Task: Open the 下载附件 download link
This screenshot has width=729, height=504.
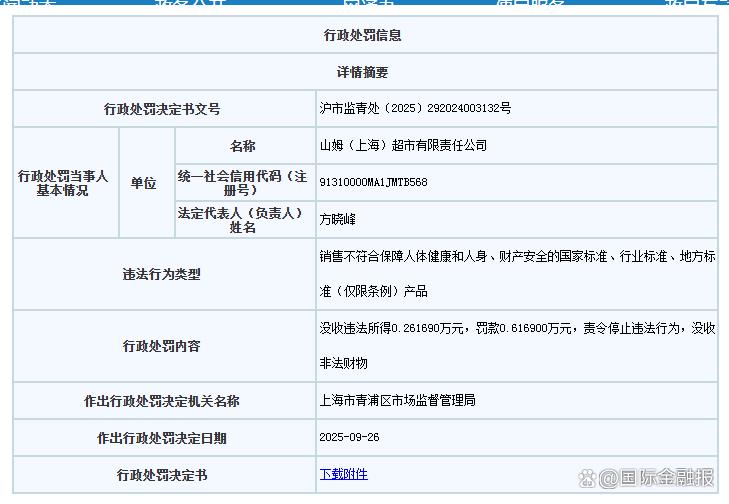Action: point(344,474)
